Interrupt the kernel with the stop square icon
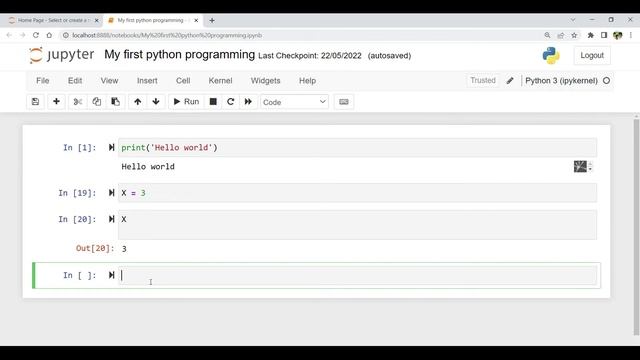Image resolution: width=640 pixels, height=360 pixels. coord(213,102)
